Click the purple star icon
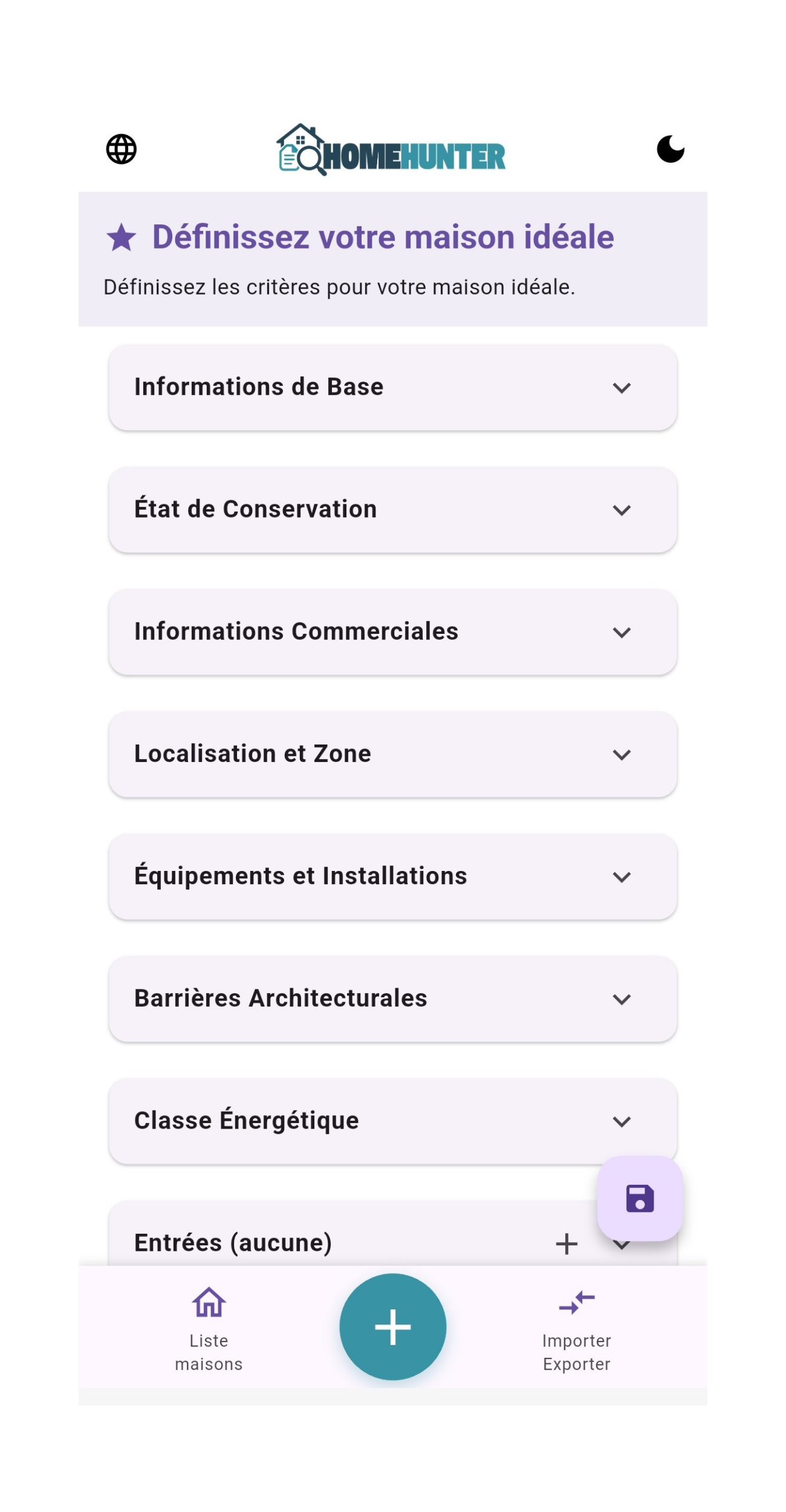Viewport: 786px width, 1512px height. point(122,237)
